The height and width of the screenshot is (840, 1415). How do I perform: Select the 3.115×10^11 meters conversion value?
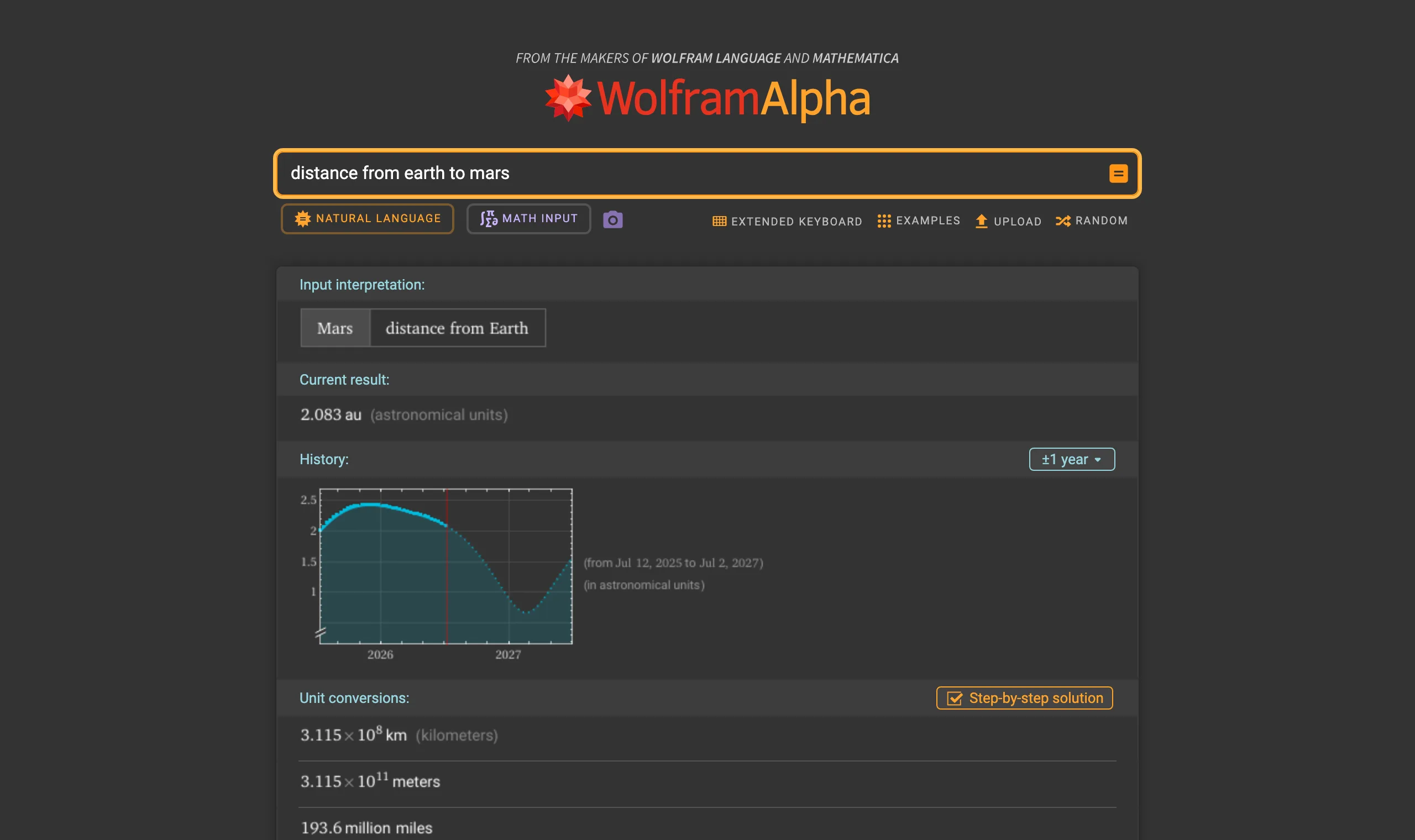(x=370, y=781)
